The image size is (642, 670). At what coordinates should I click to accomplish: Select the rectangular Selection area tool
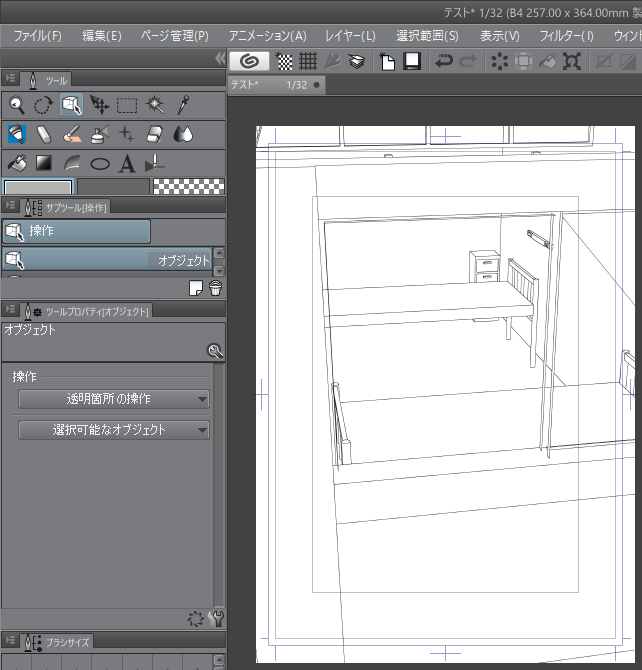pyautogui.click(x=127, y=104)
